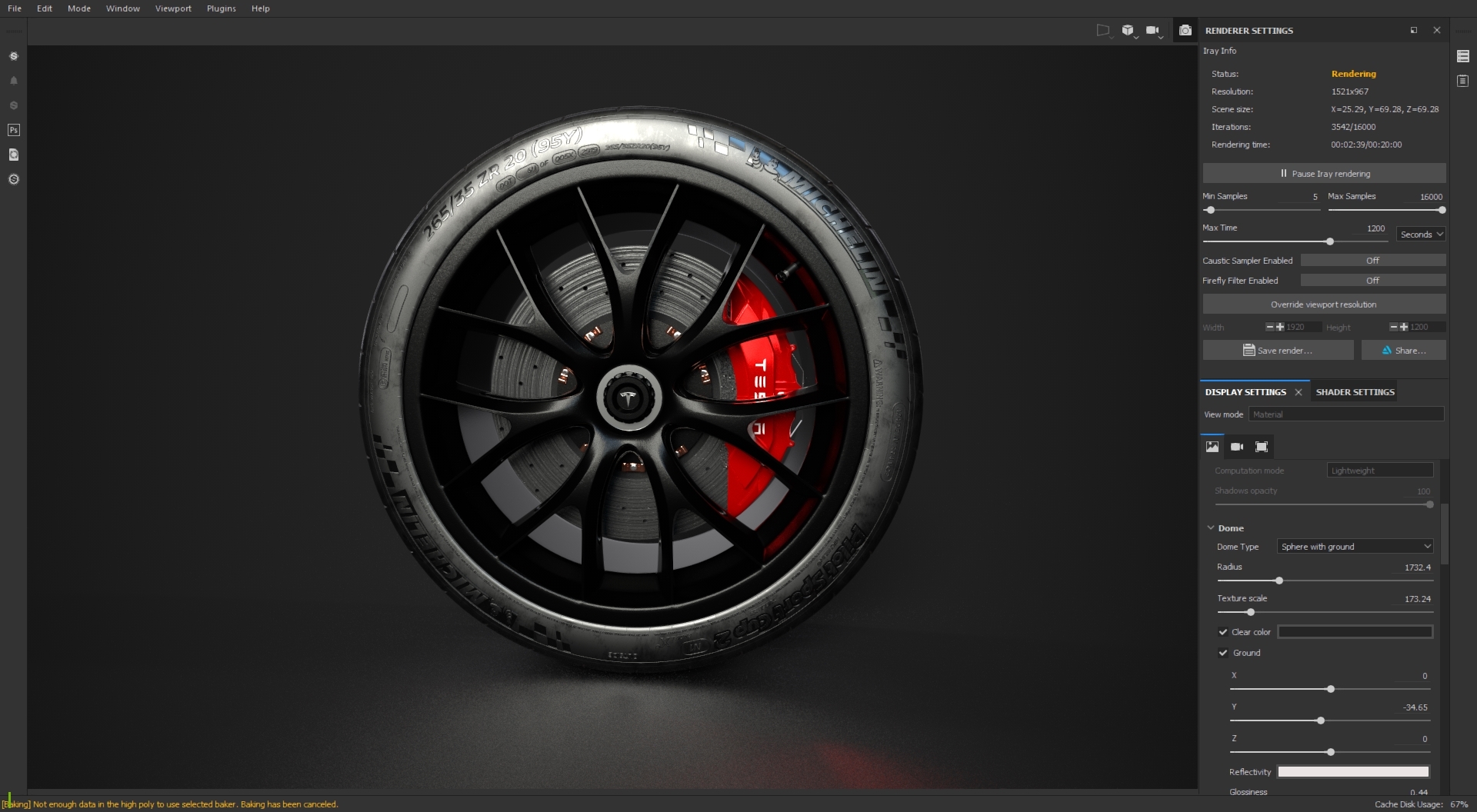Image resolution: width=1477 pixels, height=812 pixels.
Task: Open environment settings image icon
Action: [x=1212, y=447]
